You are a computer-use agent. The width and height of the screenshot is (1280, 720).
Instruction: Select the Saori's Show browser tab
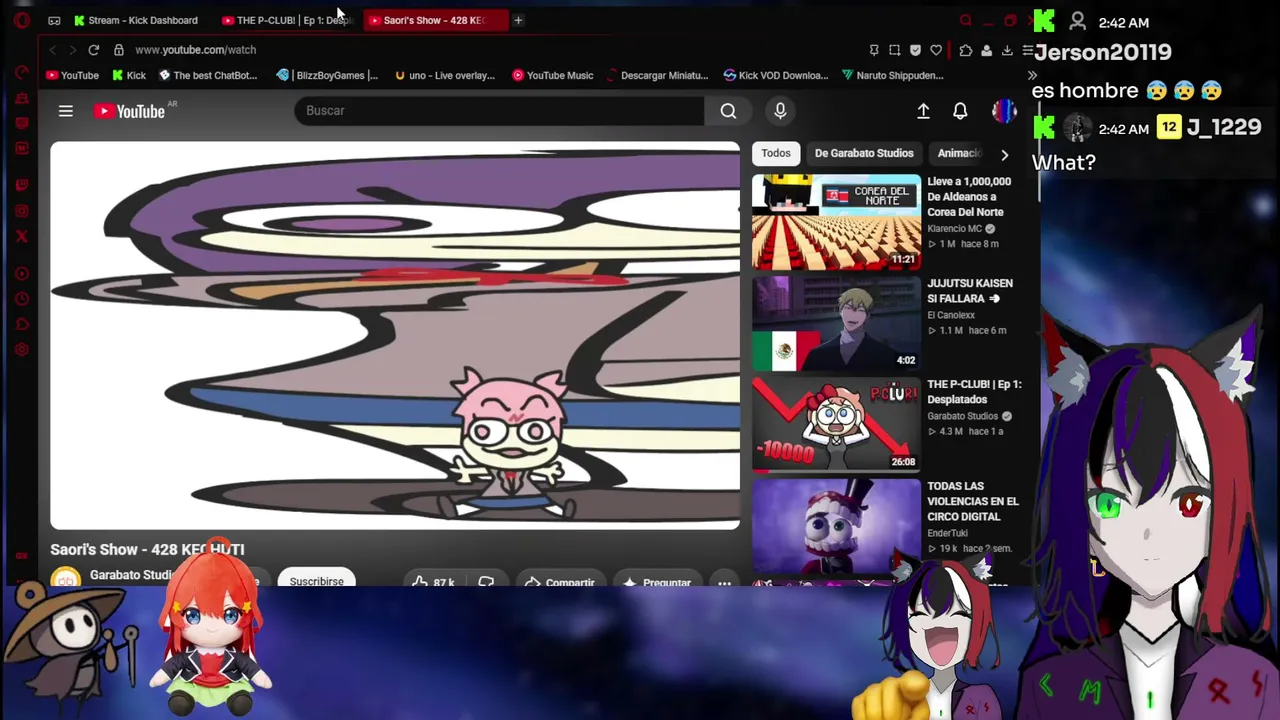click(434, 20)
